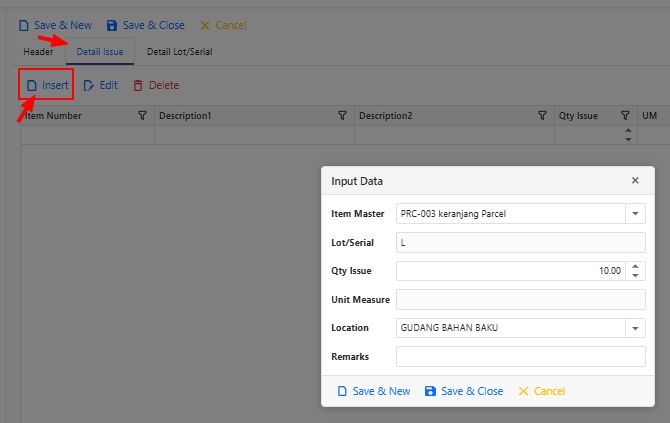Screen dimensions: 670x423
Task: Click the Description1 column header
Action: tap(254, 115)
